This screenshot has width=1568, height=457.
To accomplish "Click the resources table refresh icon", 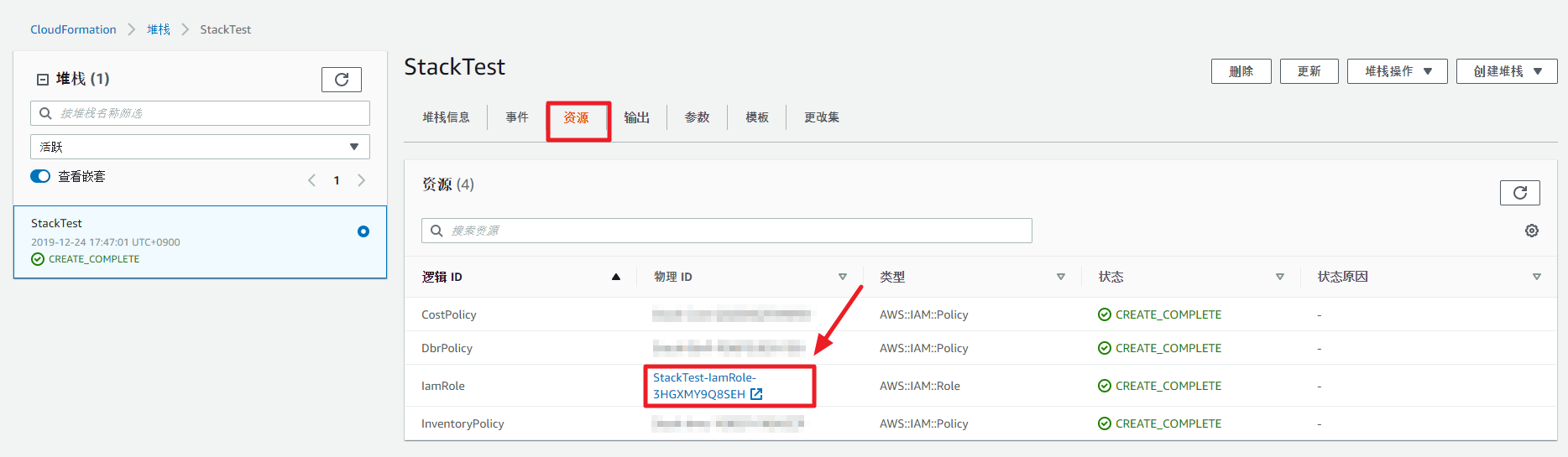I will click(1519, 193).
